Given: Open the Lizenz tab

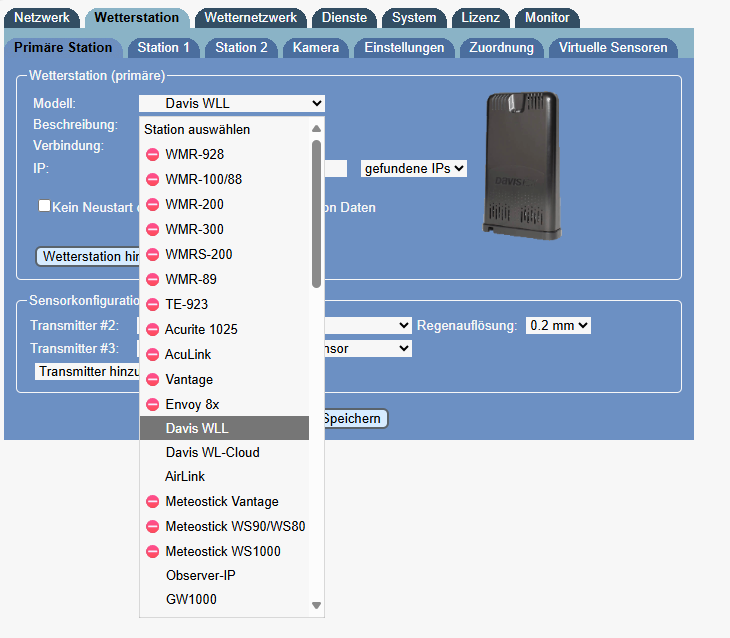Looking at the screenshot, I should point(480,18).
